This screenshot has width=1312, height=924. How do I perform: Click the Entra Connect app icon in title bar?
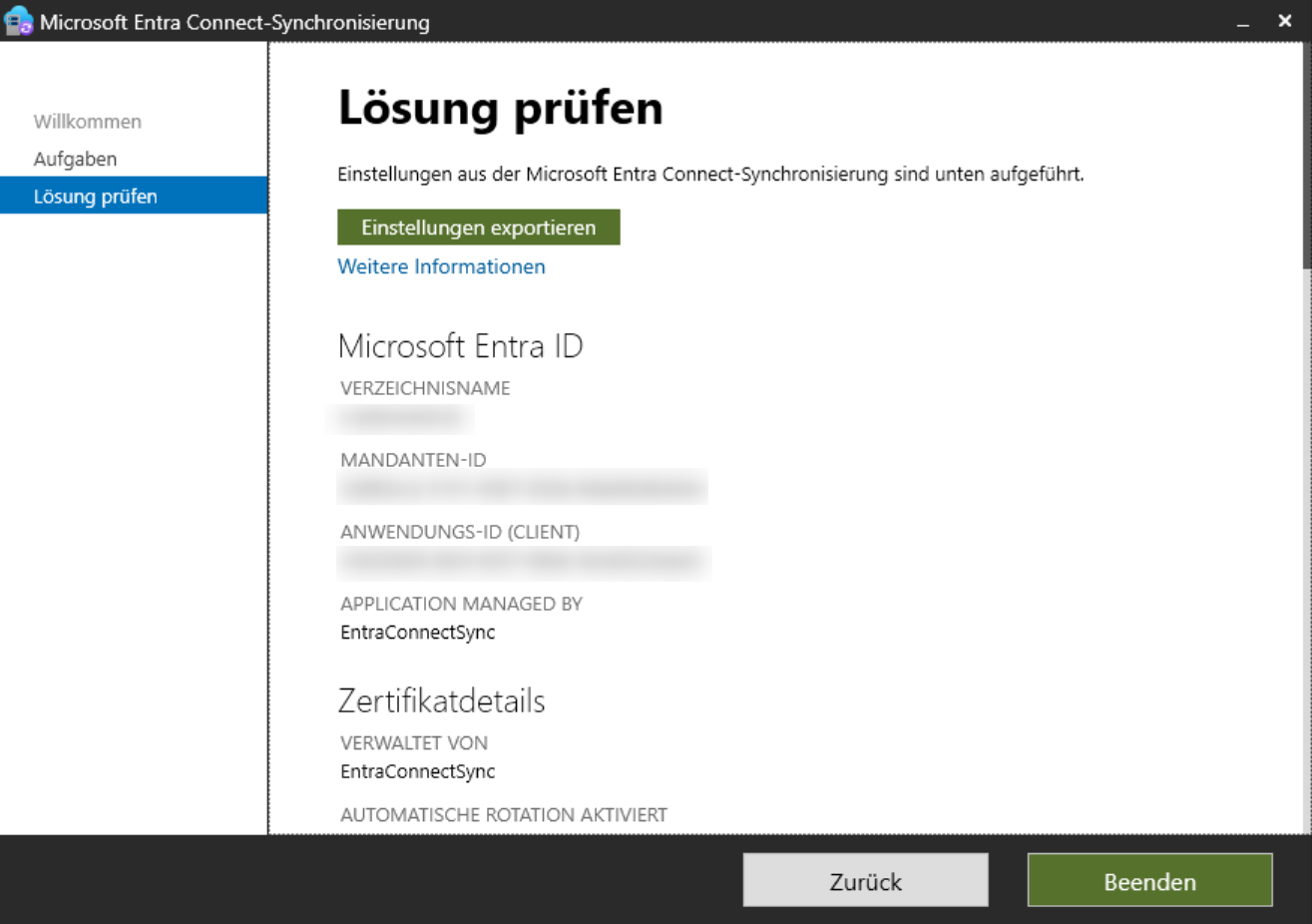[19, 21]
